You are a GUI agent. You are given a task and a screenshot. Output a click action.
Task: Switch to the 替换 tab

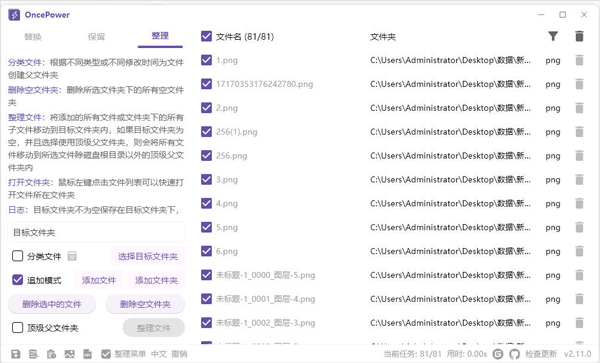[x=33, y=37]
